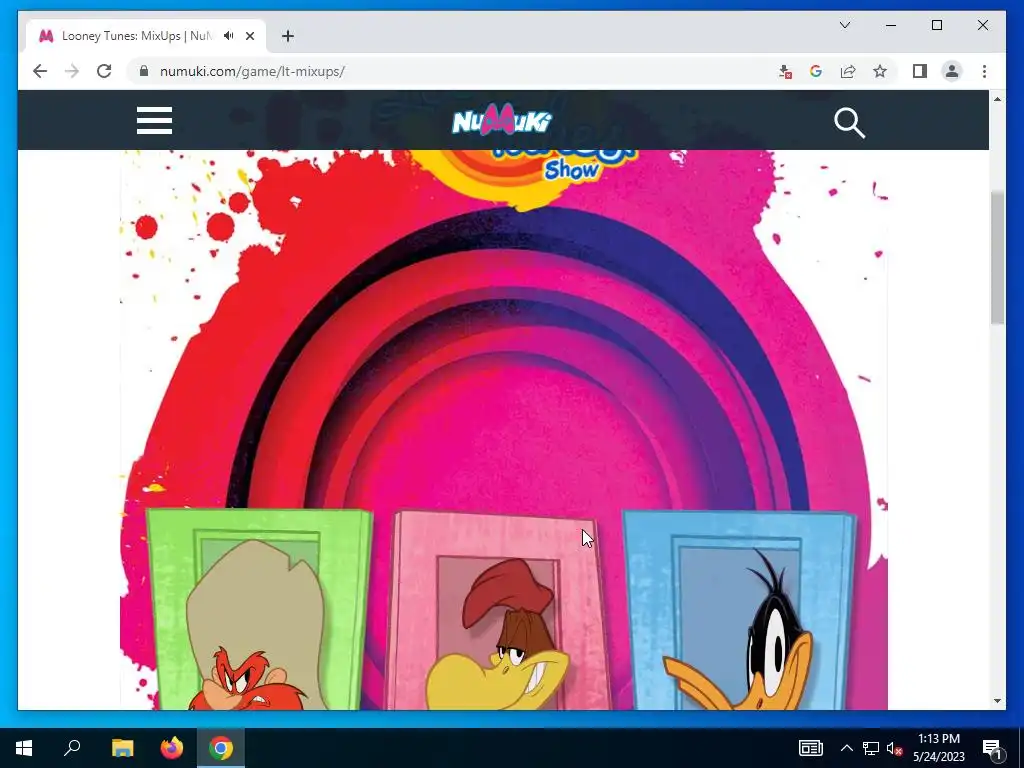Launch Firefox from the taskbar
The height and width of the screenshot is (768, 1024).
pos(172,748)
